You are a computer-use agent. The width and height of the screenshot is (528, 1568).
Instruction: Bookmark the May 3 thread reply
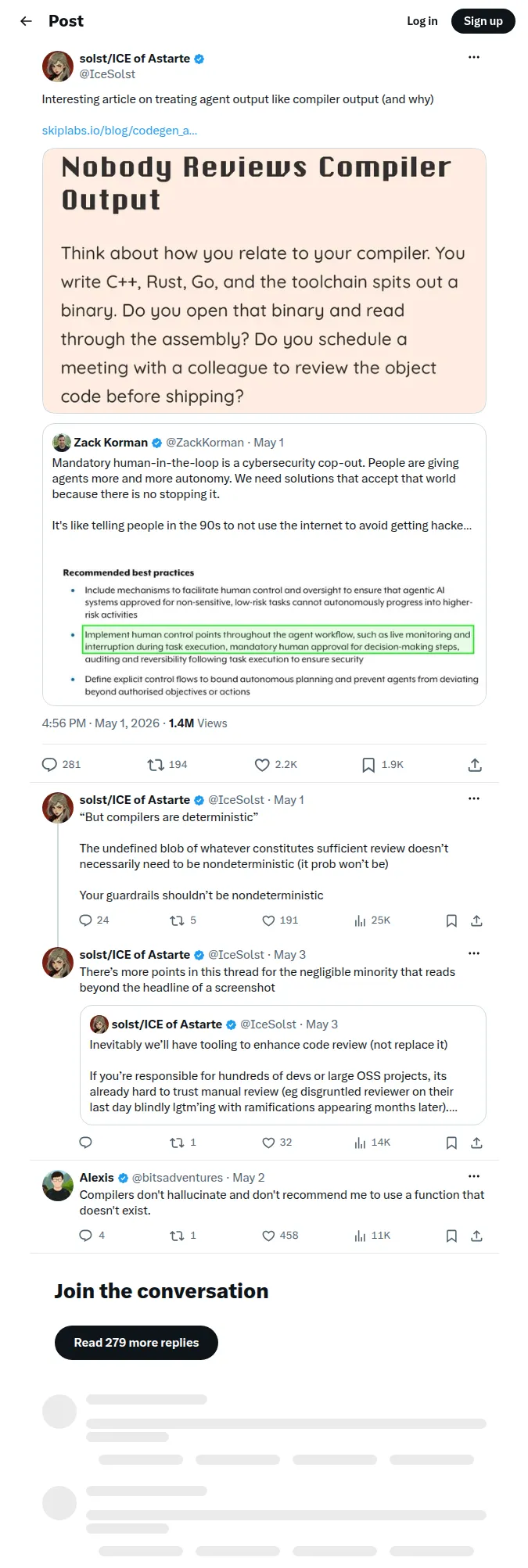(x=451, y=1143)
